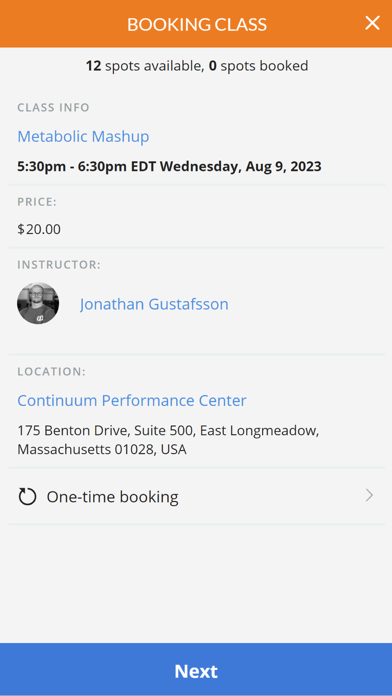
Task: Open Continuum Performance Center location link
Action: pyautogui.click(x=131, y=400)
